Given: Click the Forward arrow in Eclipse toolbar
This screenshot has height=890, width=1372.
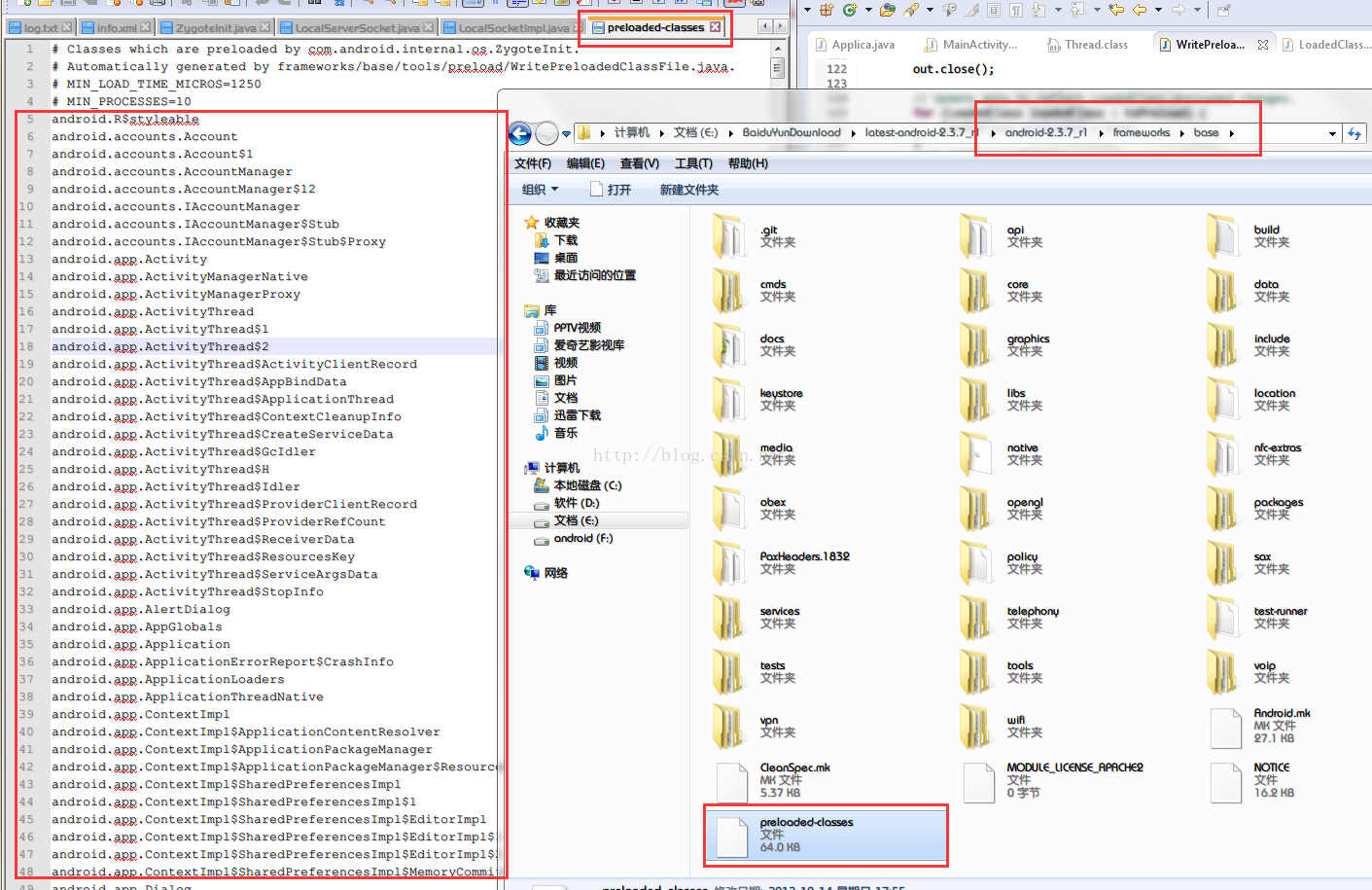Looking at the screenshot, I should click(x=1179, y=10).
